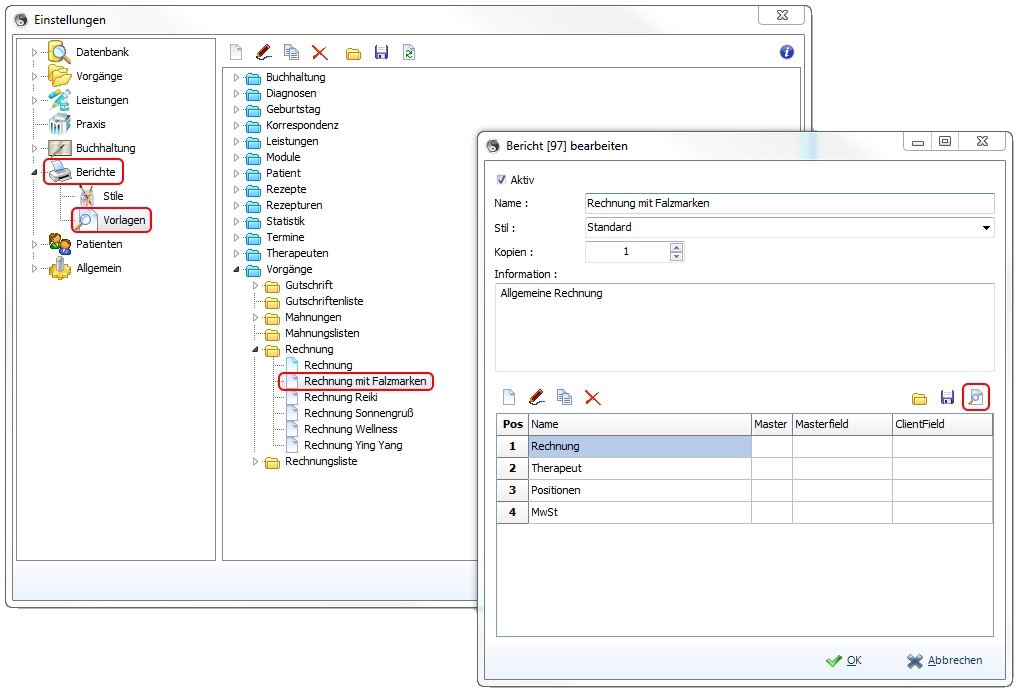Image resolution: width=1018 pixels, height=694 pixels.
Task: Click the Name input field
Action: point(789,203)
